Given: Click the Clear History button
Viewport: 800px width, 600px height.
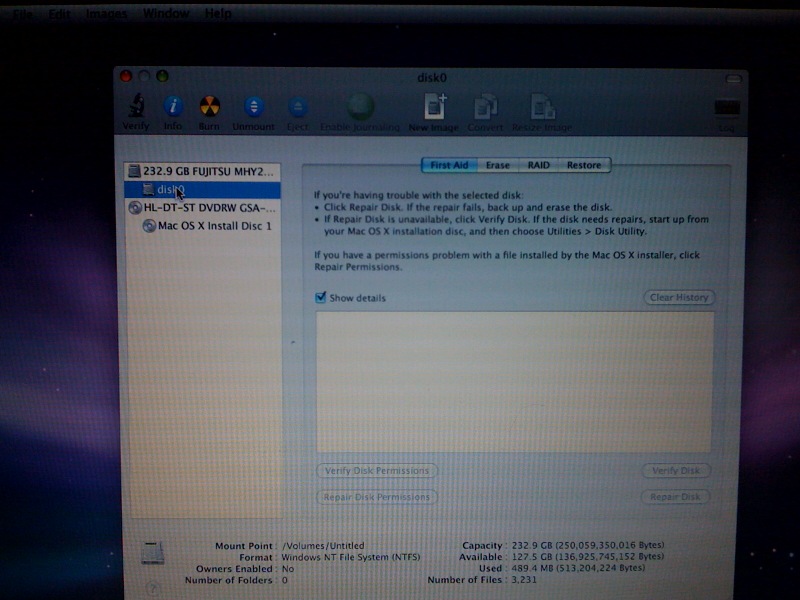Looking at the screenshot, I should point(679,297).
